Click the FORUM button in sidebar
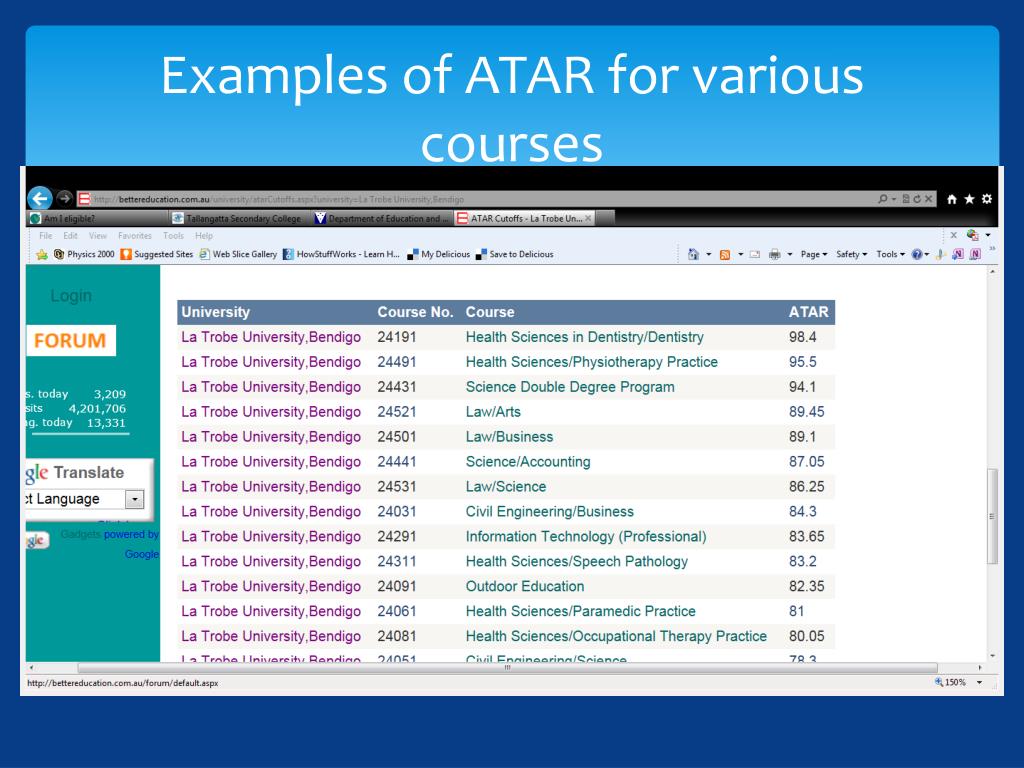This screenshot has width=1024, height=768. pyautogui.click(x=71, y=340)
